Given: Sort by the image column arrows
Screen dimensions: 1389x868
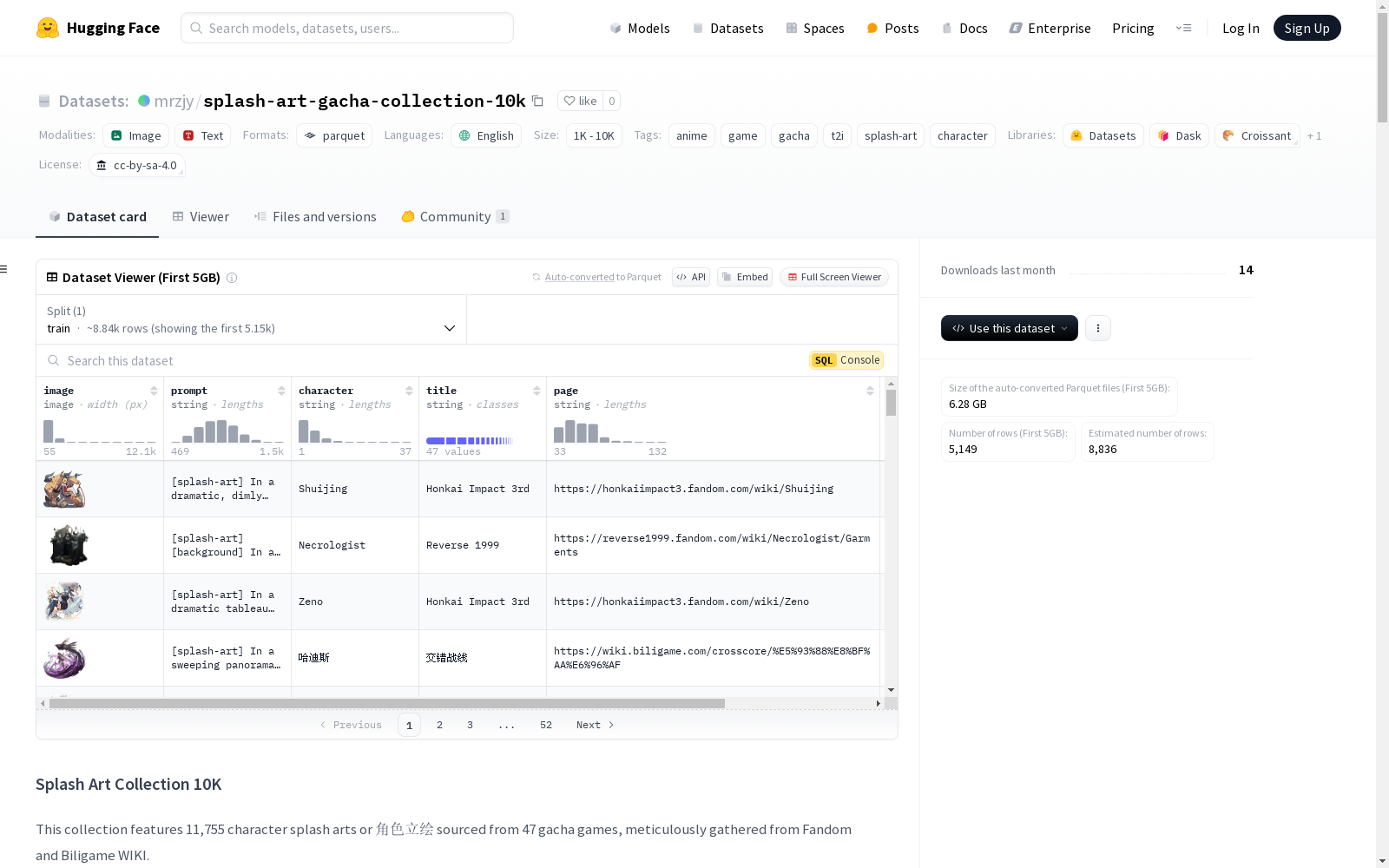Looking at the screenshot, I should pos(154,391).
